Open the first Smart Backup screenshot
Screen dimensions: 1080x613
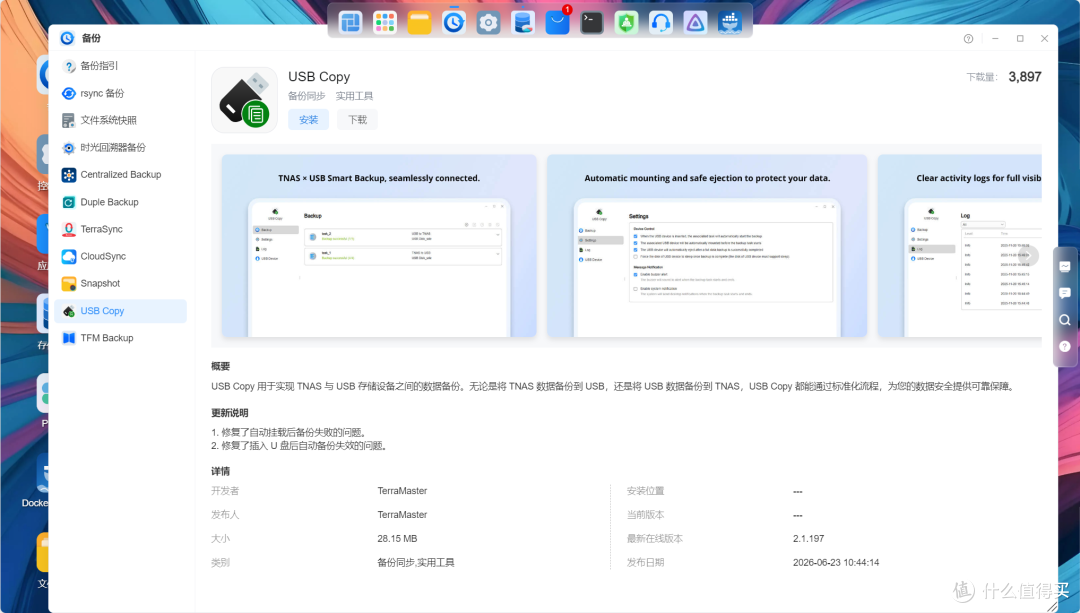[379, 246]
